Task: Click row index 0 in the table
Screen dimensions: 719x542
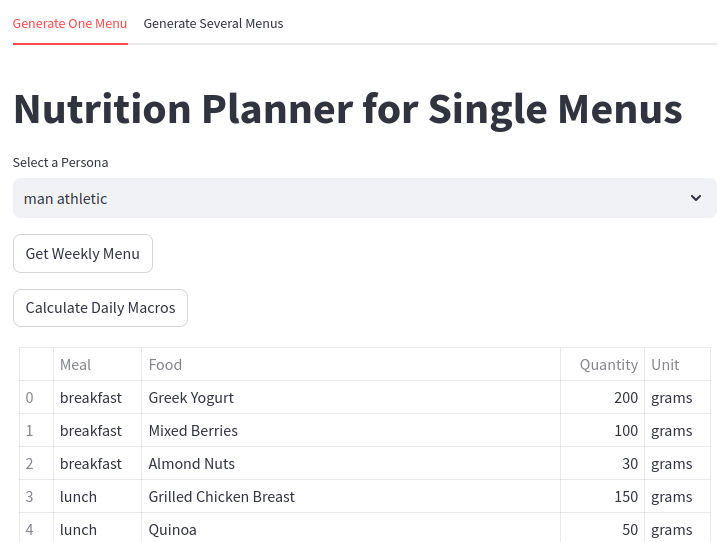Action: 30,398
